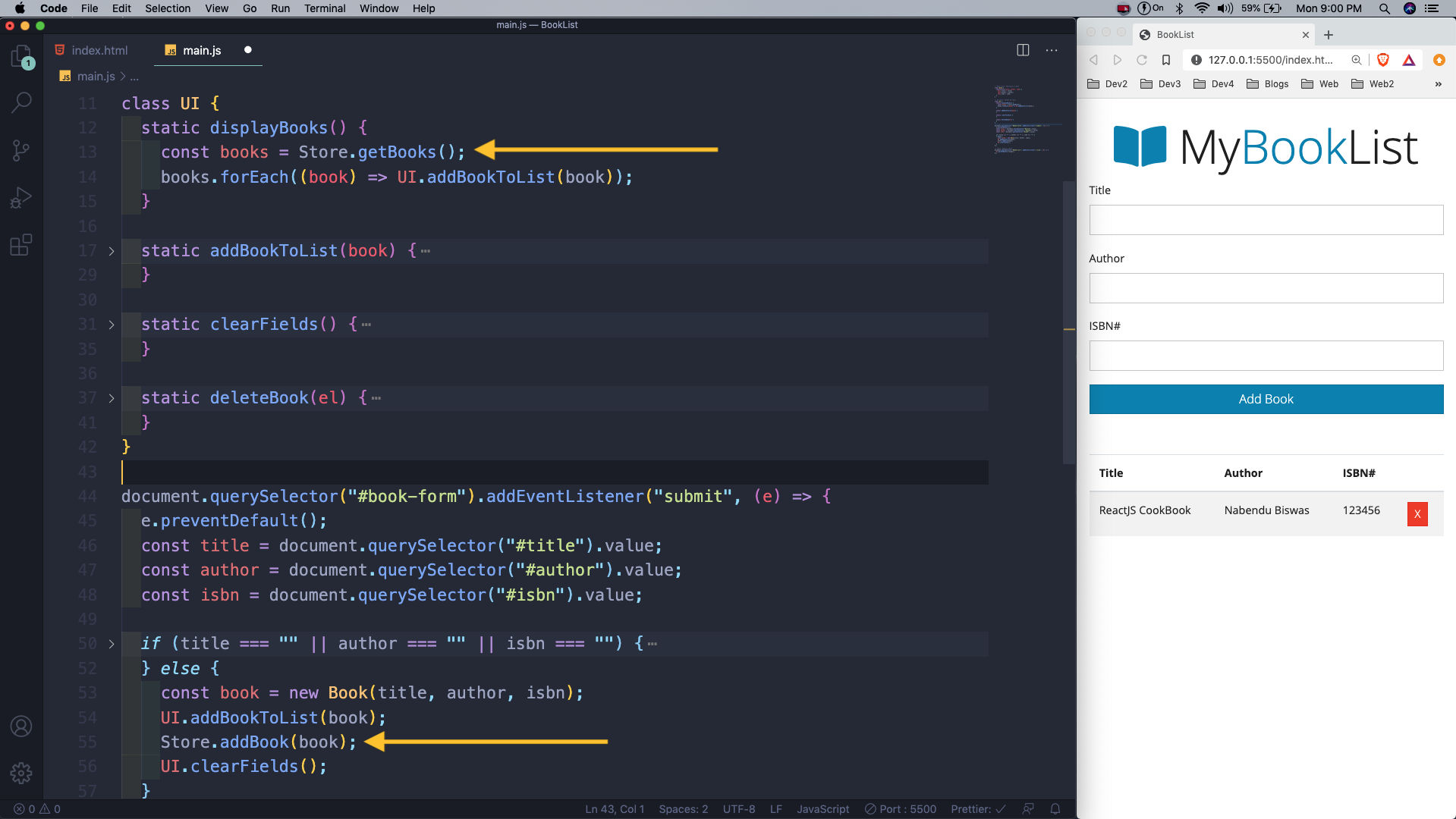Click the LF end-of-line status item
The image size is (1456, 819).
click(775, 809)
